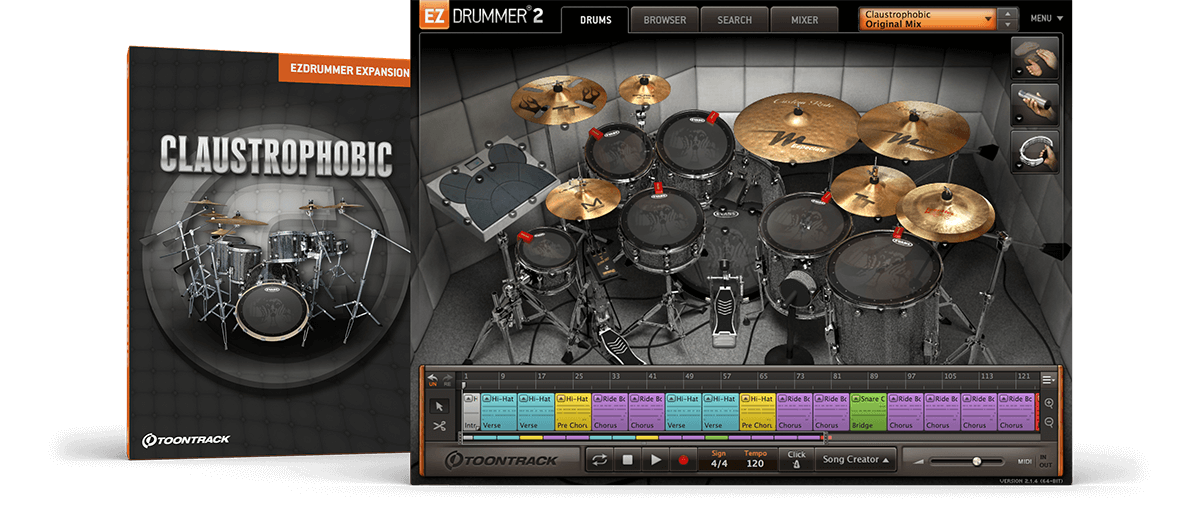1200x517 pixels.
Task: Open the MENU dropdown
Action: tap(1046, 18)
